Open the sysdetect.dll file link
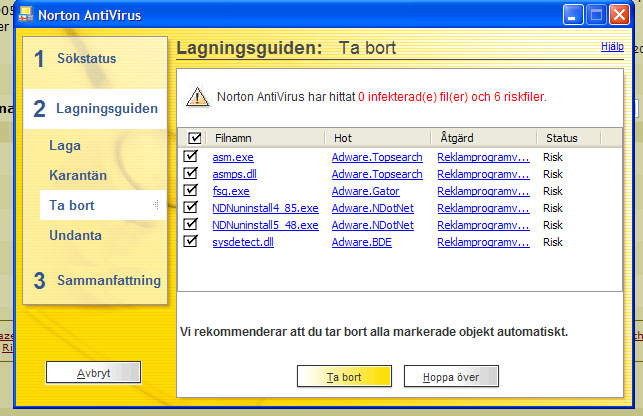Screen dimensions: 643x416 [243, 242]
